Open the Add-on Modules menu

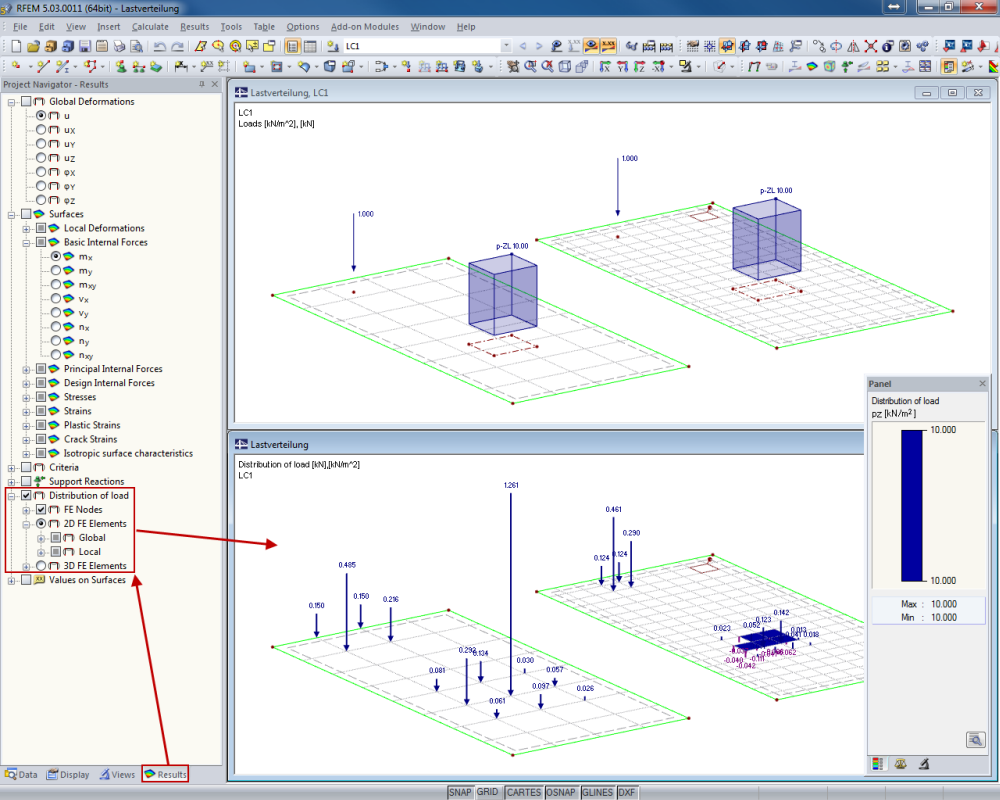(364, 27)
